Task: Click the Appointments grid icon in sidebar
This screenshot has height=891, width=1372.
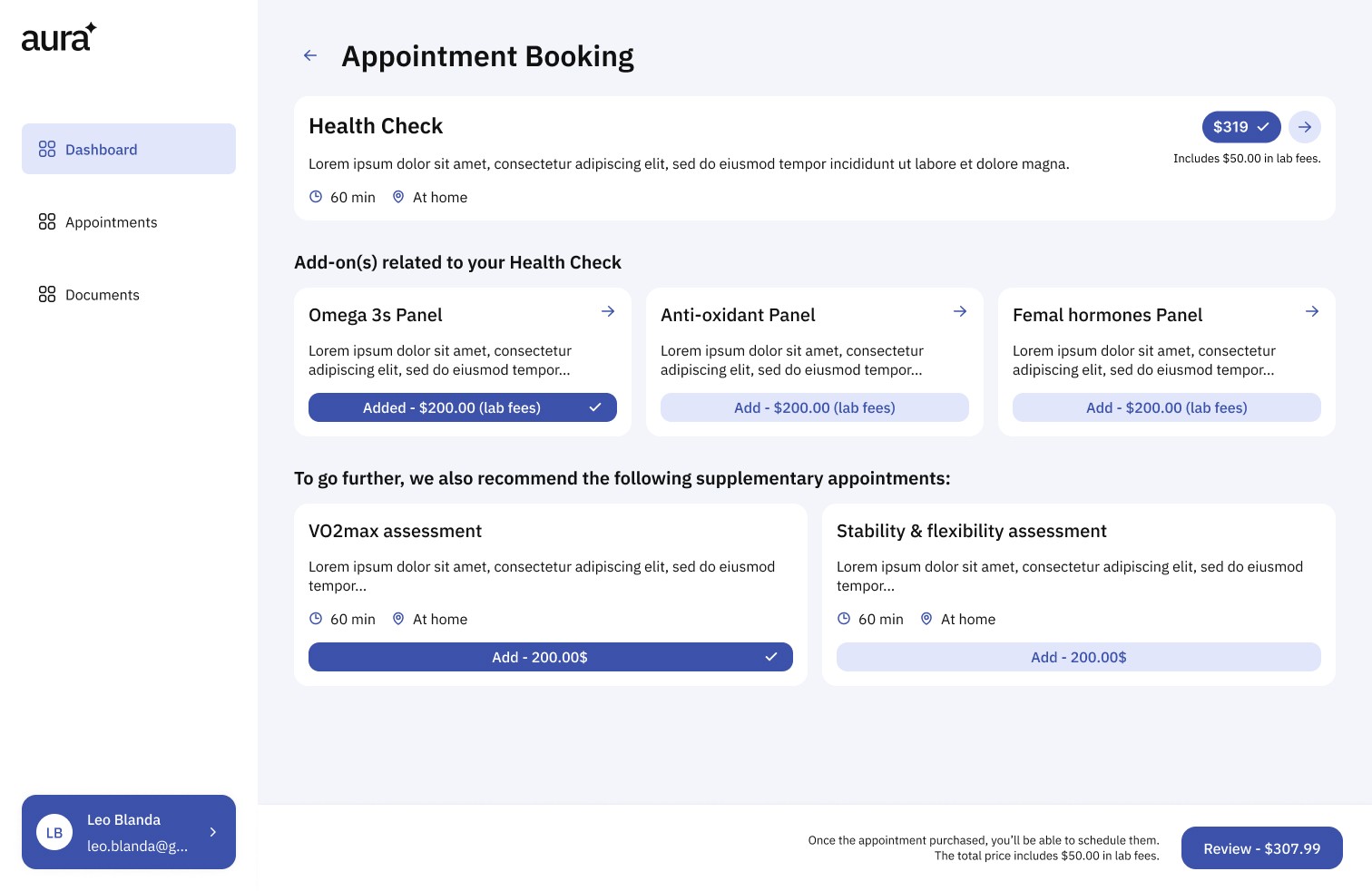Action: [x=47, y=222]
